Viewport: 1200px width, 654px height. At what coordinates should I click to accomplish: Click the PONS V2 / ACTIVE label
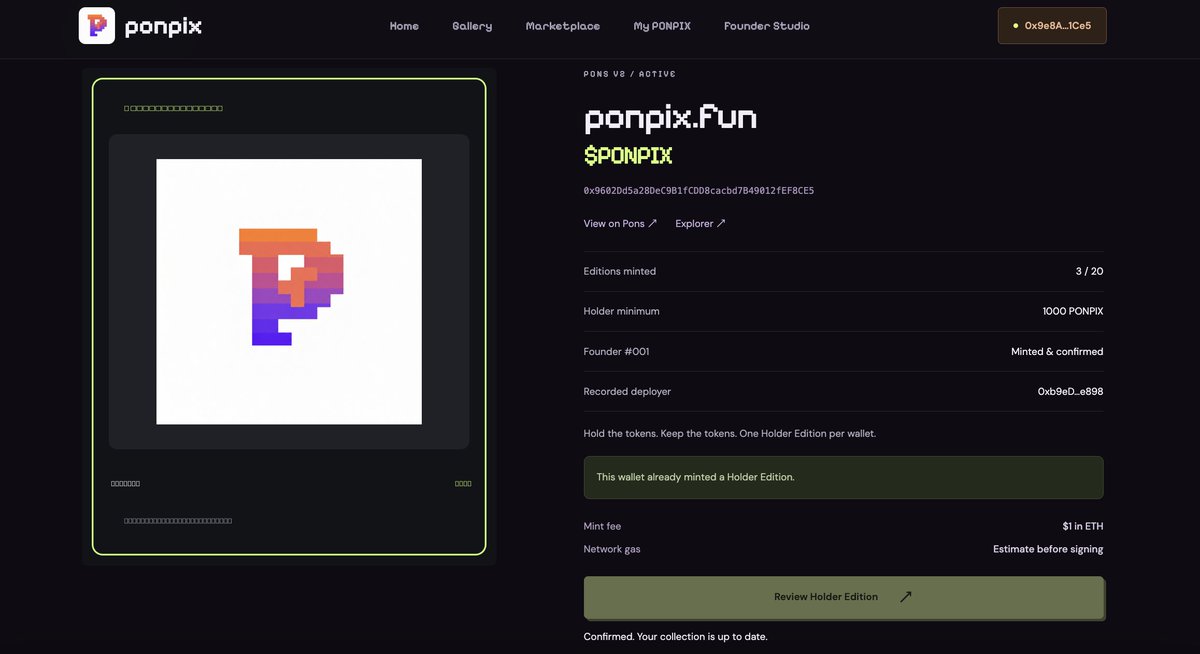click(630, 74)
